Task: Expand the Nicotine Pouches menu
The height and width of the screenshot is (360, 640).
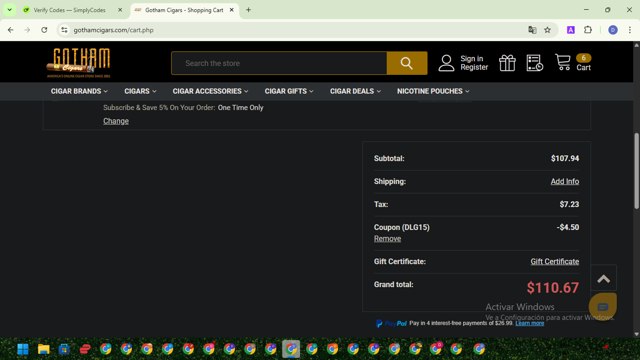Action: (x=433, y=91)
